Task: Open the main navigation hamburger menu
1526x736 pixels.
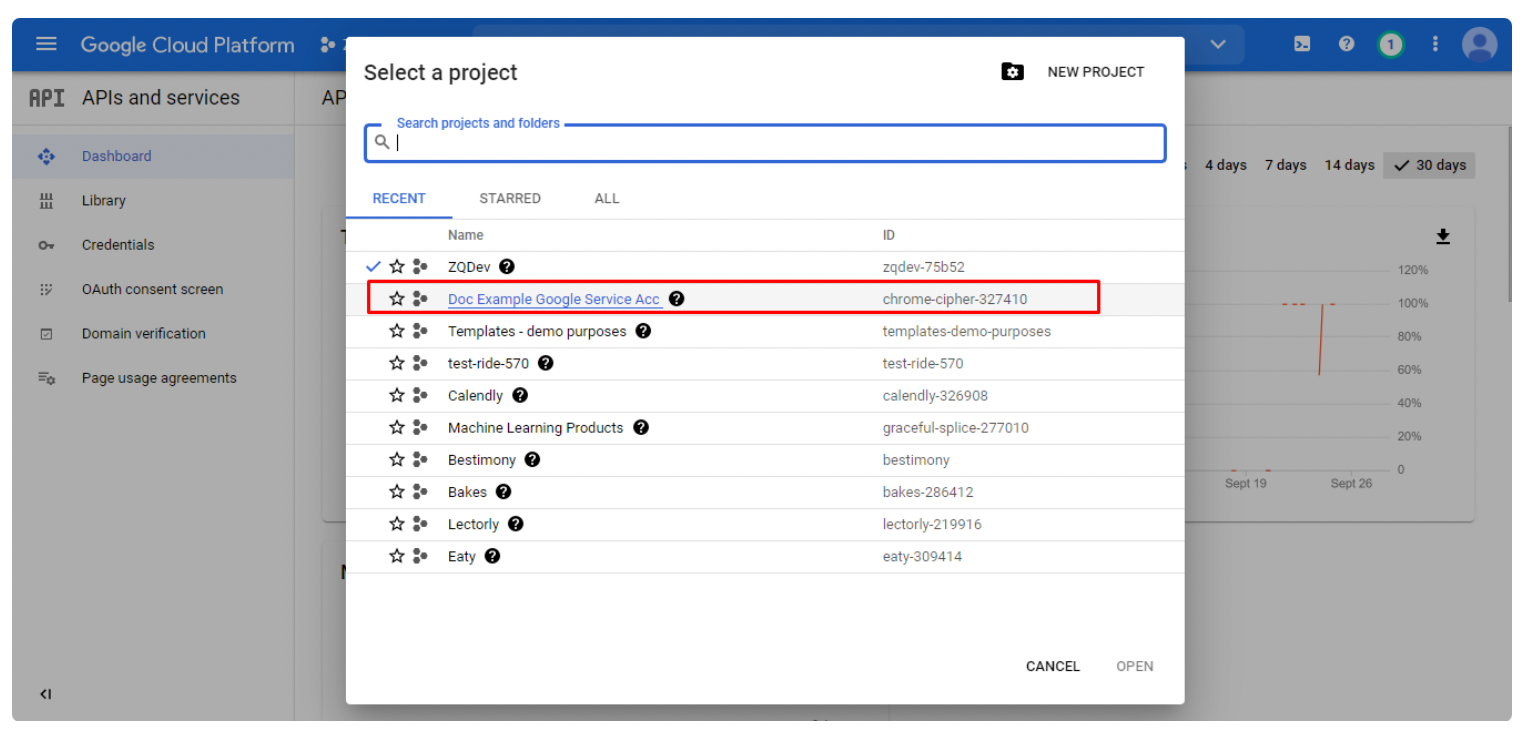Action: (x=46, y=45)
